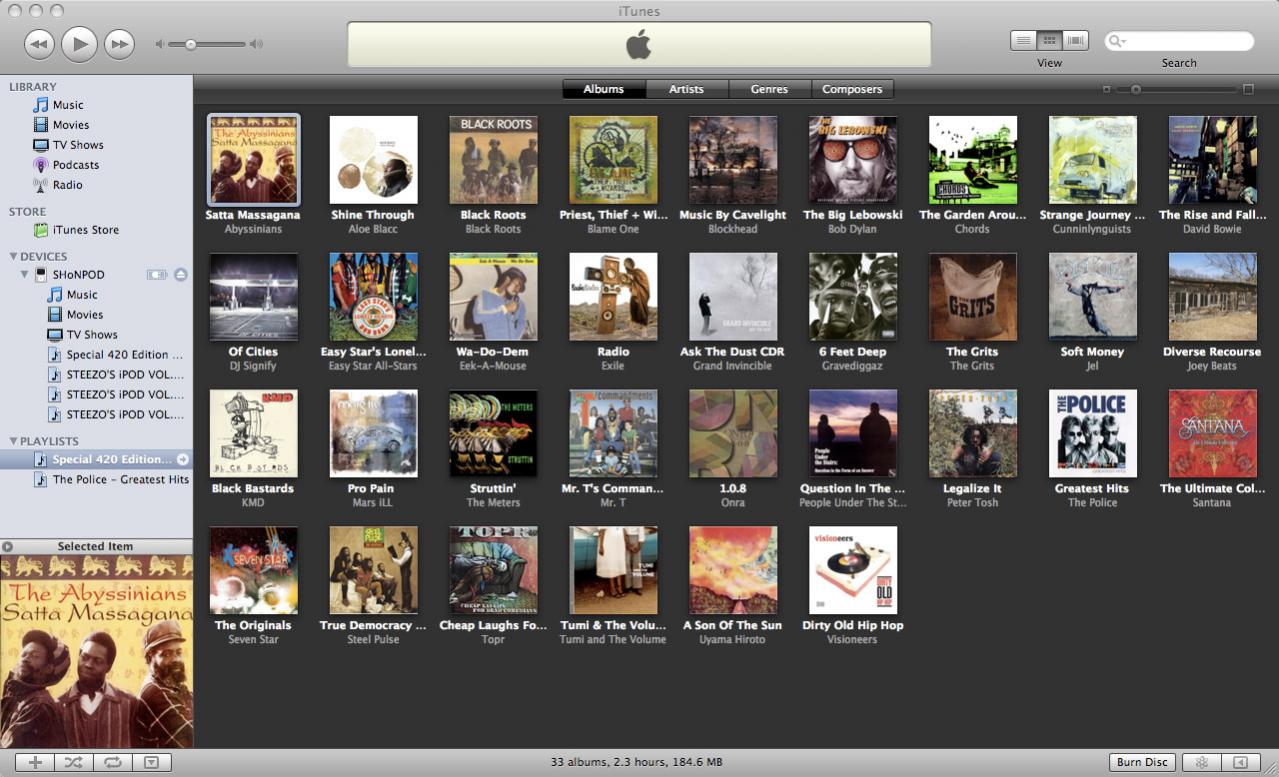The height and width of the screenshot is (777, 1279).
Task: Click the small-artwork icon beside size slider
Action: (x=1106, y=89)
